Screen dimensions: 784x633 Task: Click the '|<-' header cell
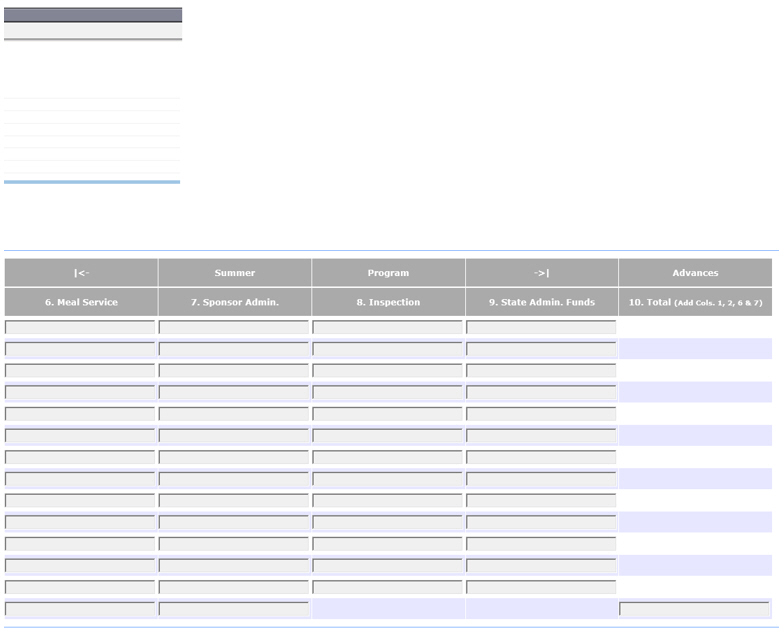click(81, 272)
